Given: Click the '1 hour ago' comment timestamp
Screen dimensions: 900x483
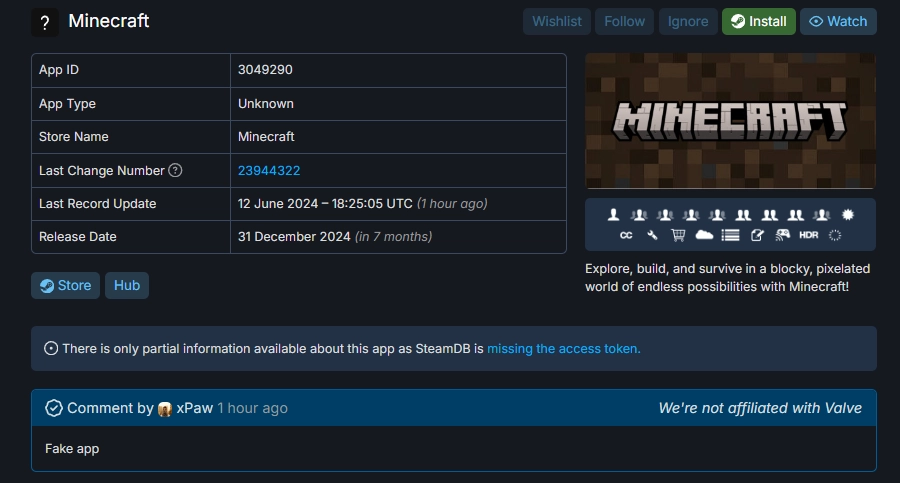Looking at the screenshot, I should 253,408.
